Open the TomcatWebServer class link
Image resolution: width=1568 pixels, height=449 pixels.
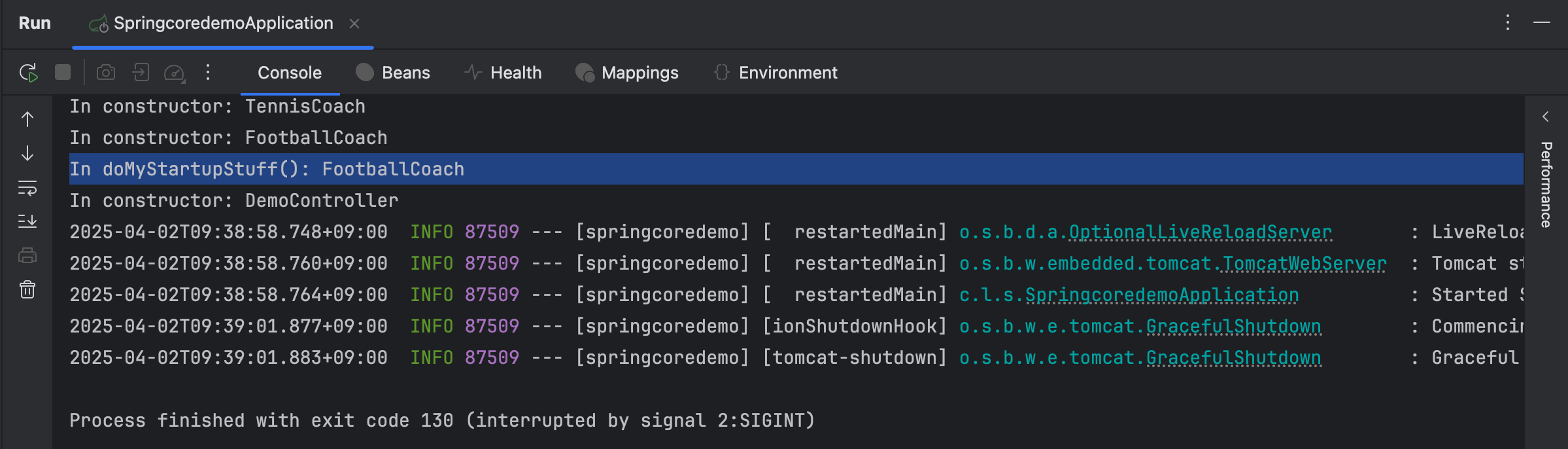(1304, 264)
